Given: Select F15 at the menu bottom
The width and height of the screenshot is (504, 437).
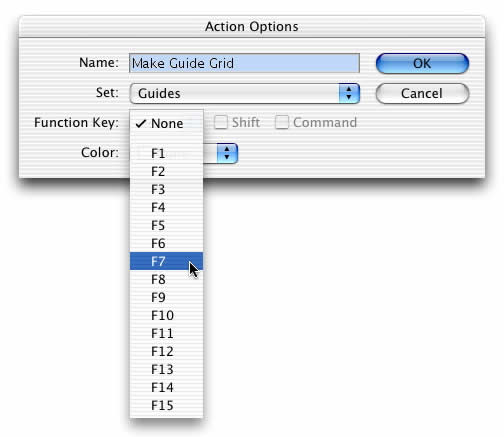Looking at the screenshot, I should pyautogui.click(x=166, y=405).
